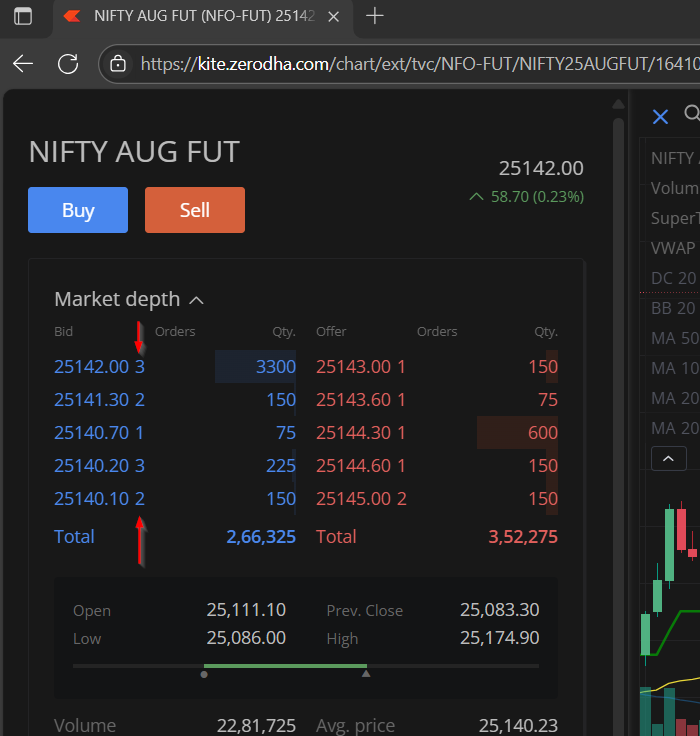View site information lock icon
The height and width of the screenshot is (736, 700).
click(x=118, y=64)
